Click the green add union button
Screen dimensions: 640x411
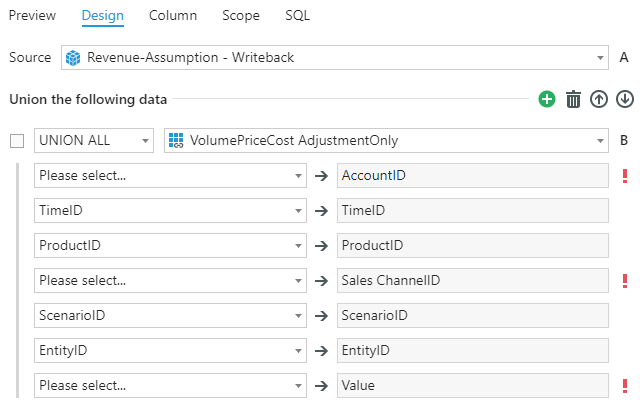point(547,99)
